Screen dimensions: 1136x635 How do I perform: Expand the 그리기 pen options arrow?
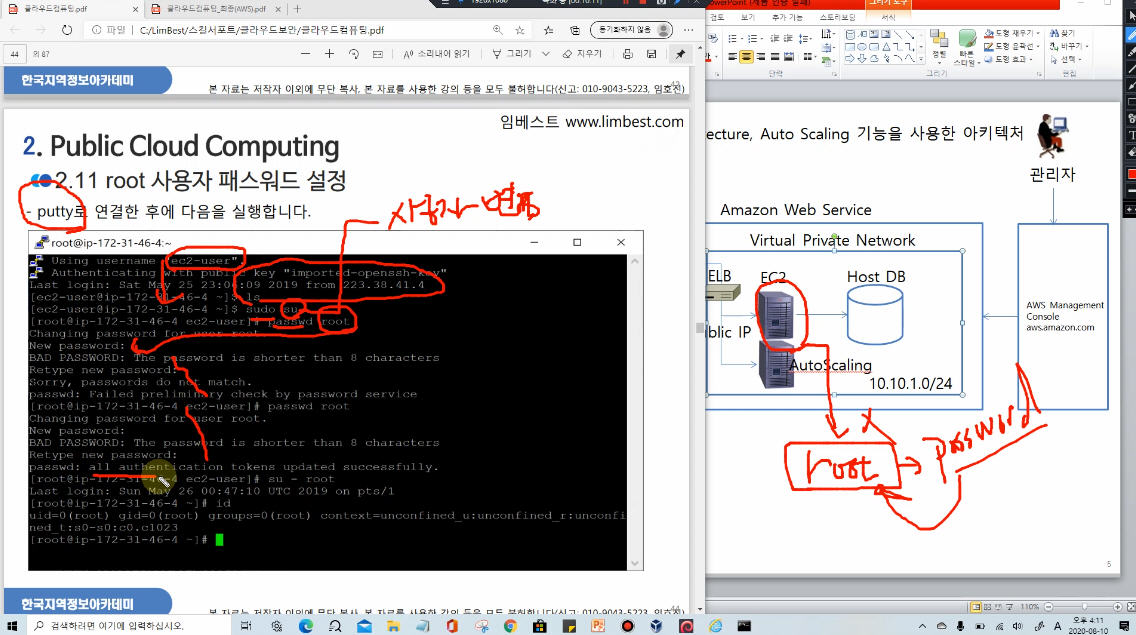(546, 54)
